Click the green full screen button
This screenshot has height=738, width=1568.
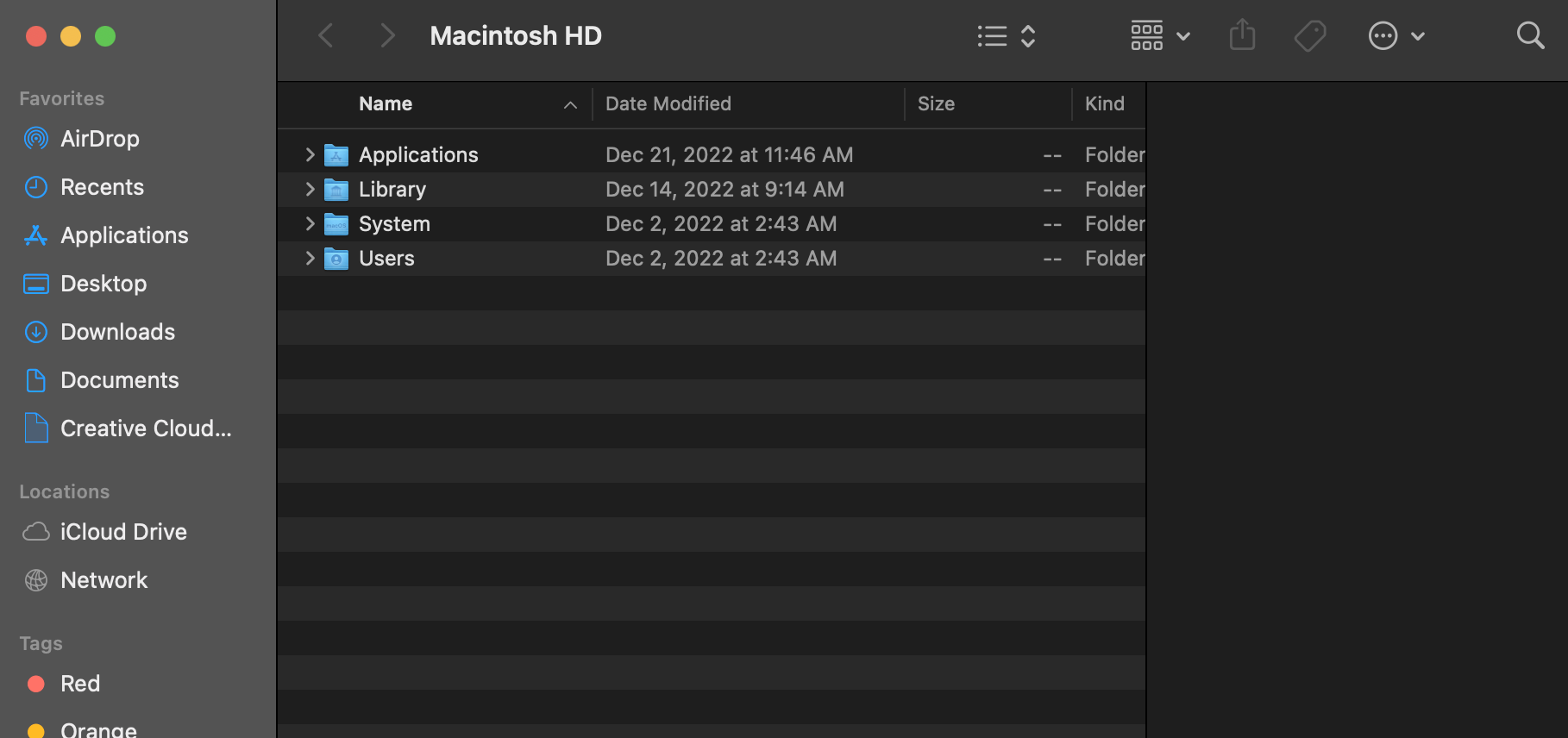[105, 36]
